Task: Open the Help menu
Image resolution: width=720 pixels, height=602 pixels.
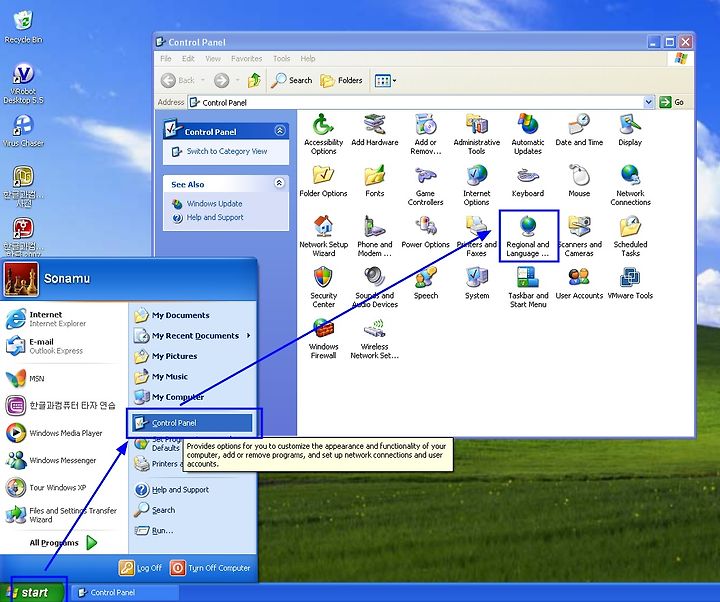Action: pos(308,59)
